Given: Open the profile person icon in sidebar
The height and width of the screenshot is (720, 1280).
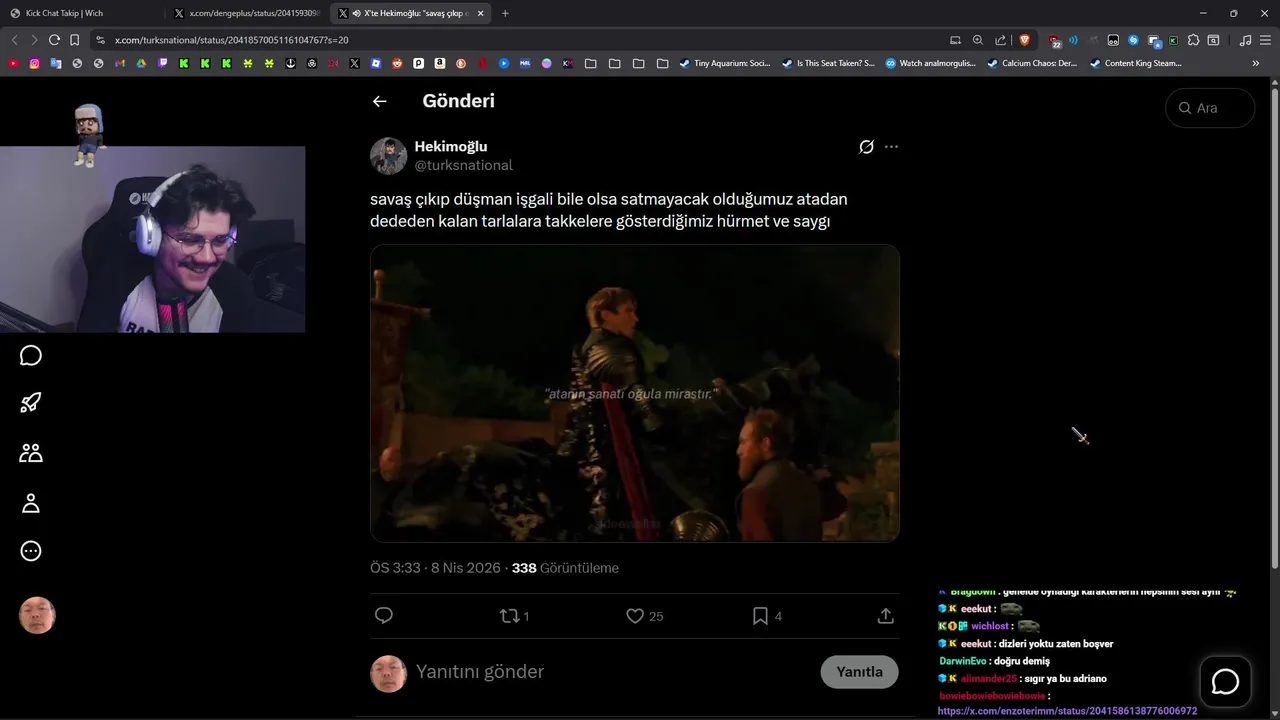Looking at the screenshot, I should (31, 503).
